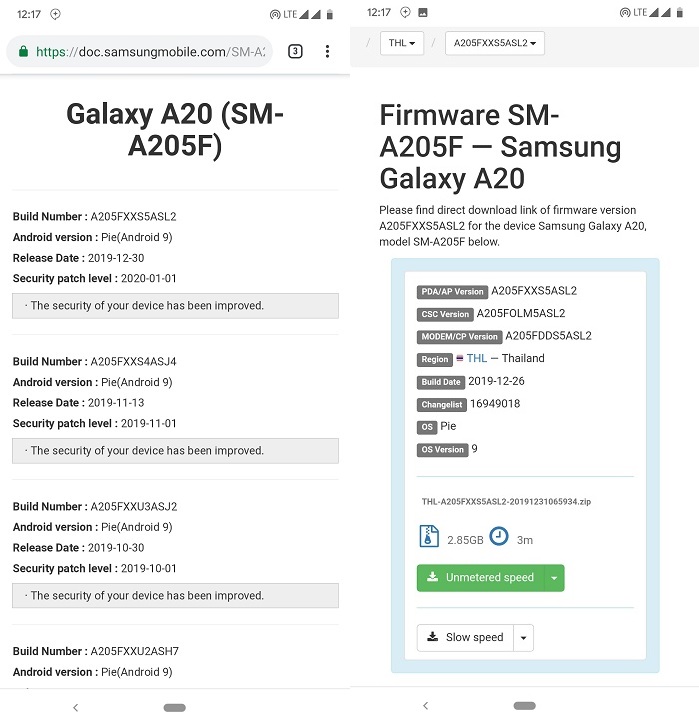Viewport: 699px width, 727px height.
Task: Expand the Unmetered speed arrow options
Action: 554,578
